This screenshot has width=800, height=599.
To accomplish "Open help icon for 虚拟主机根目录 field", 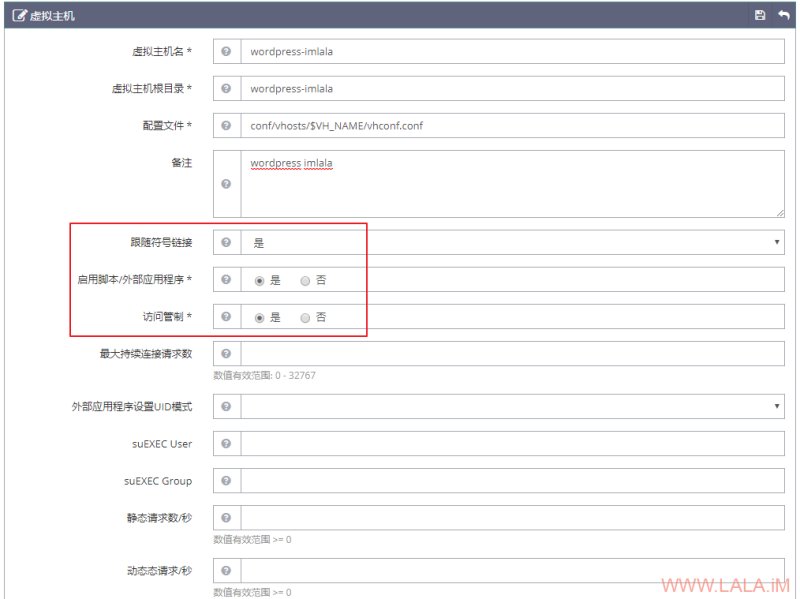I will pyautogui.click(x=227, y=89).
